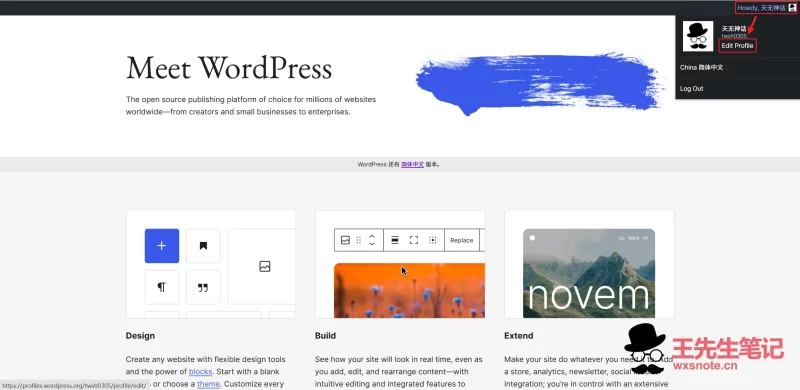Click the white dot logo on mountain image
The width and height of the screenshot is (800, 390).
(x=532, y=238)
